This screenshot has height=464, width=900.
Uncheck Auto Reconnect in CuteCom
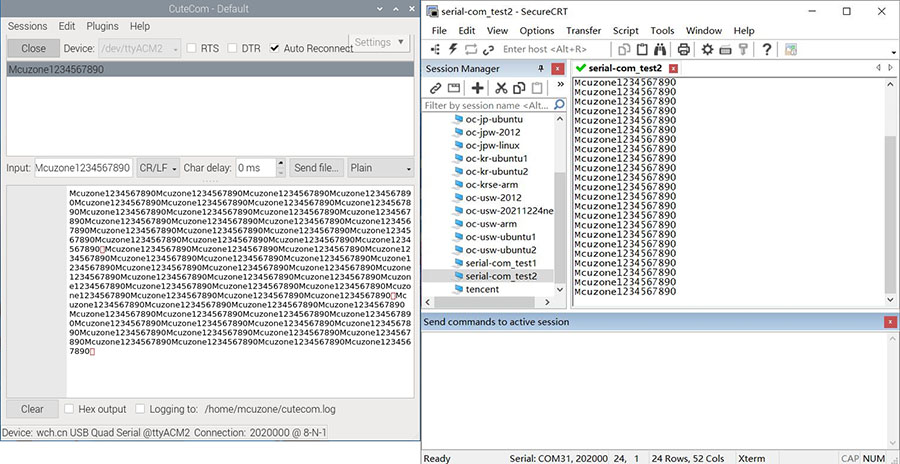coord(274,48)
